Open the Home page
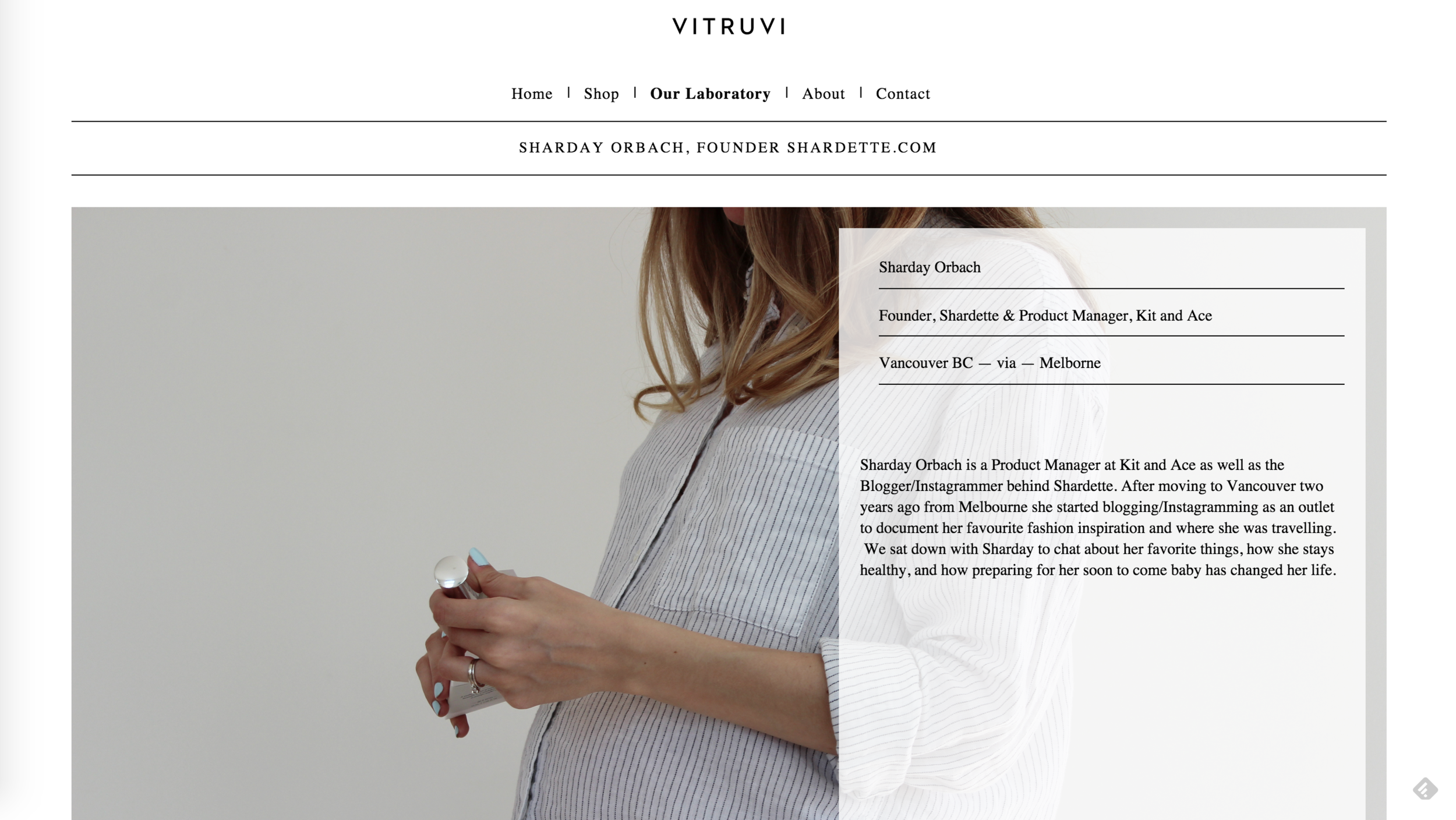 coord(532,94)
